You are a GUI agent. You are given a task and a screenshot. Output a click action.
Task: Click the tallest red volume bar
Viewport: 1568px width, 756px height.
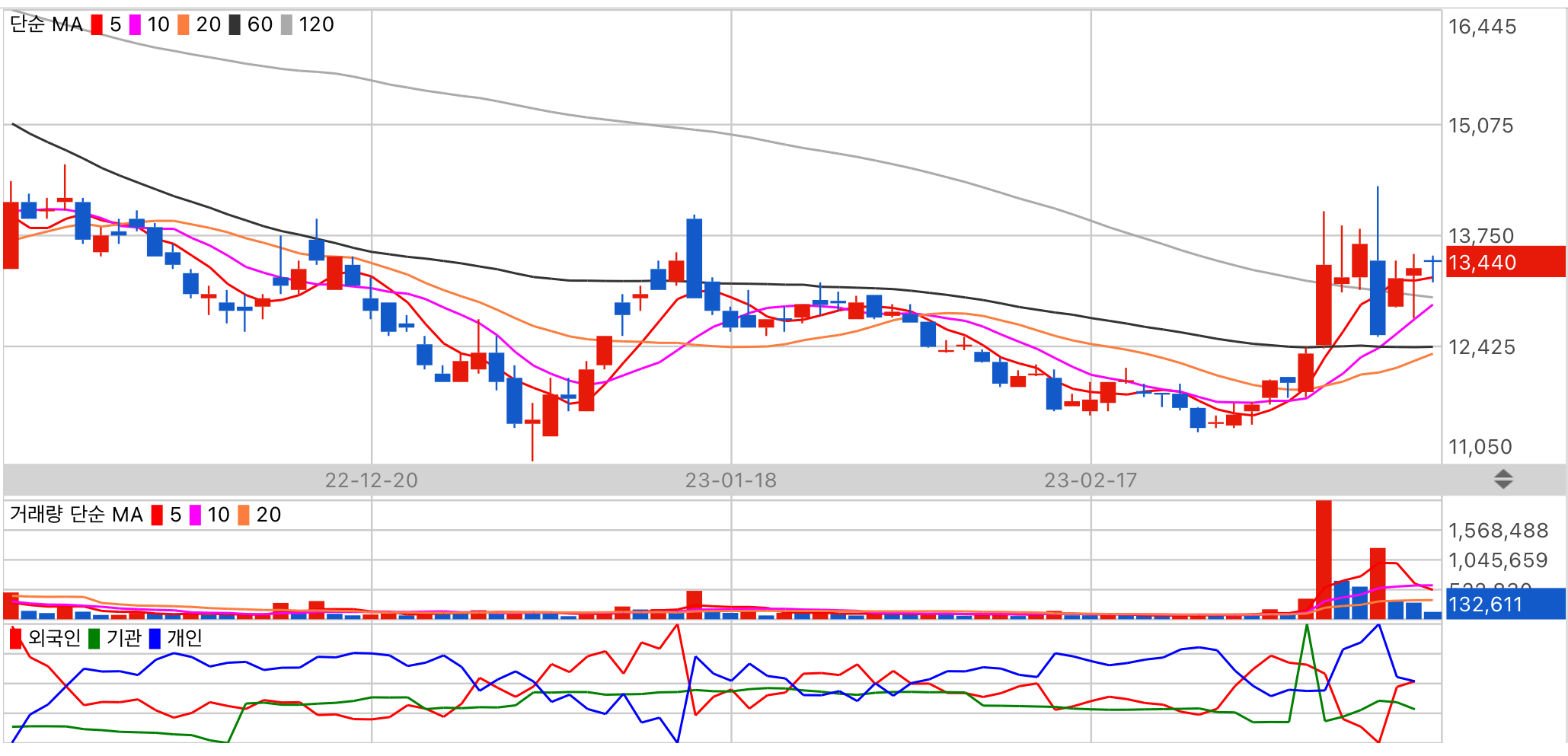(x=1324, y=560)
